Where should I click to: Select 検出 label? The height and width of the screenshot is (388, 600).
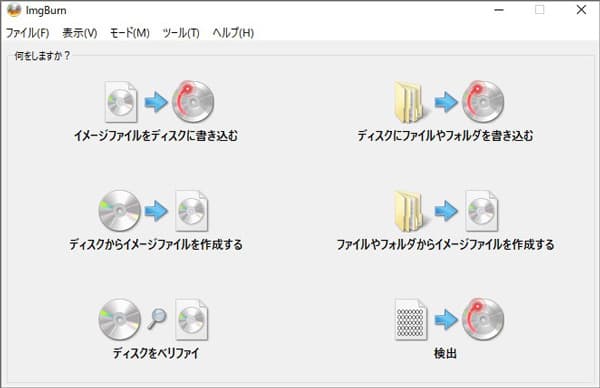[x=445, y=353]
